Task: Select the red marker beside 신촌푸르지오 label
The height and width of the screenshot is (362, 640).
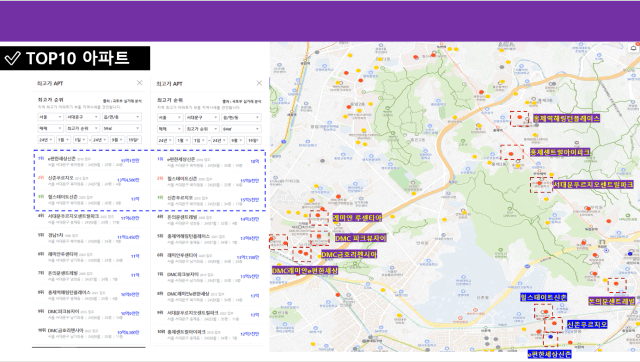Action: [554, 324]
